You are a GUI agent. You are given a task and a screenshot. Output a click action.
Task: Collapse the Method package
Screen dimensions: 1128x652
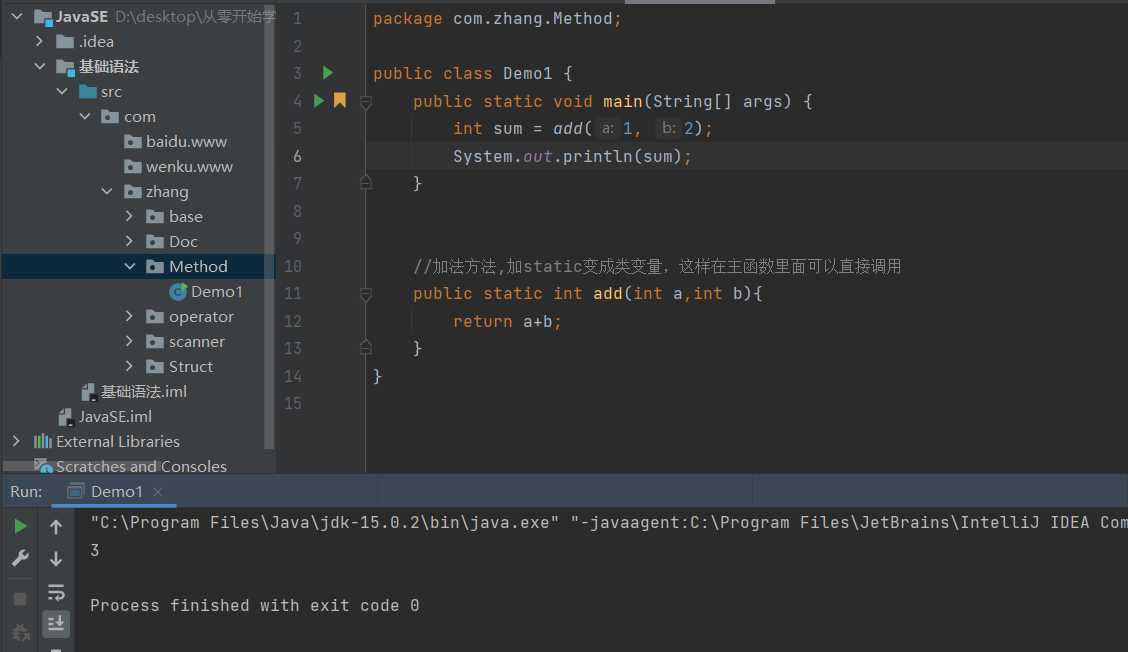(x=129, y=266)
